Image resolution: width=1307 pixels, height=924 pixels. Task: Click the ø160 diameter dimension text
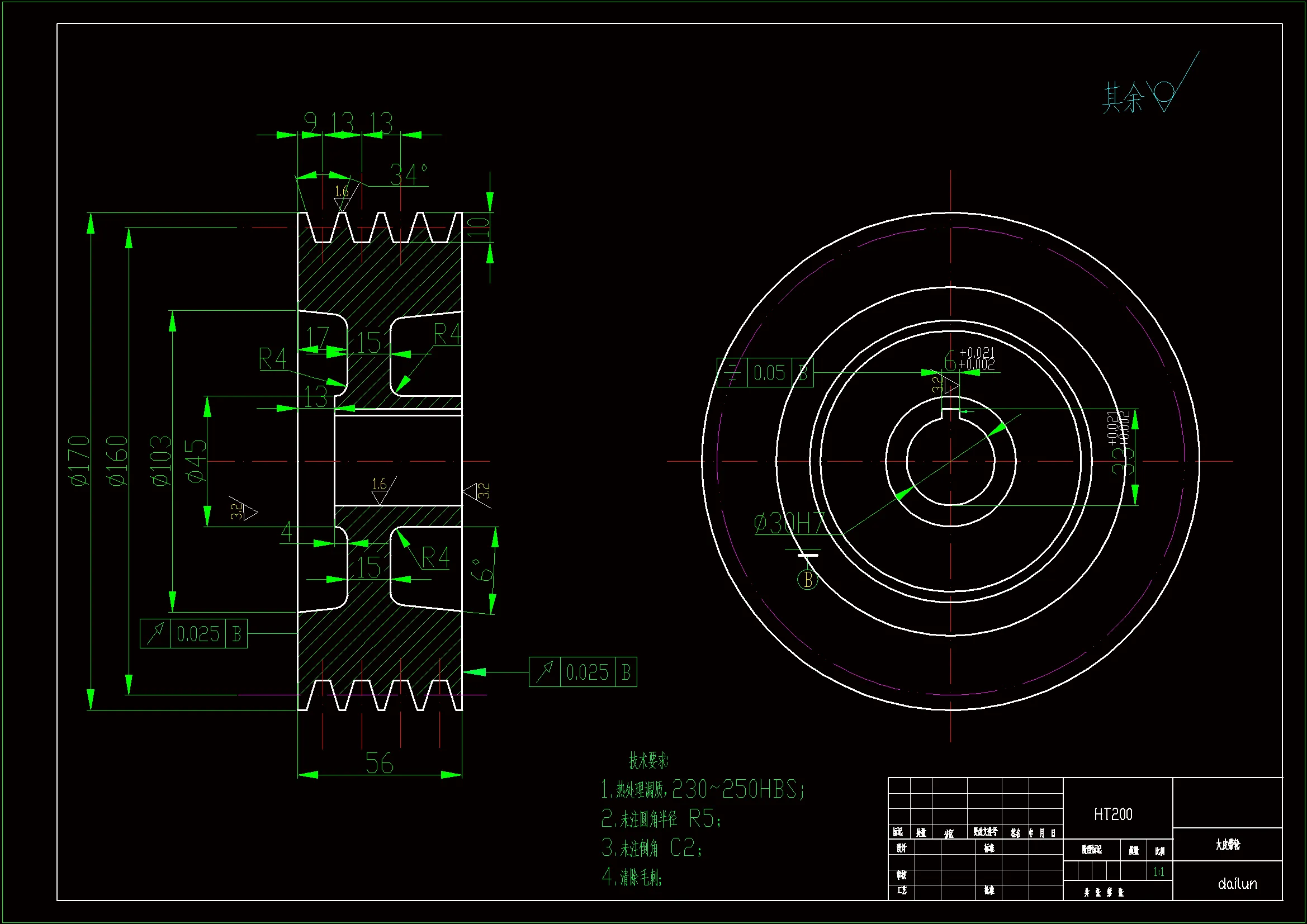point(117,461)
